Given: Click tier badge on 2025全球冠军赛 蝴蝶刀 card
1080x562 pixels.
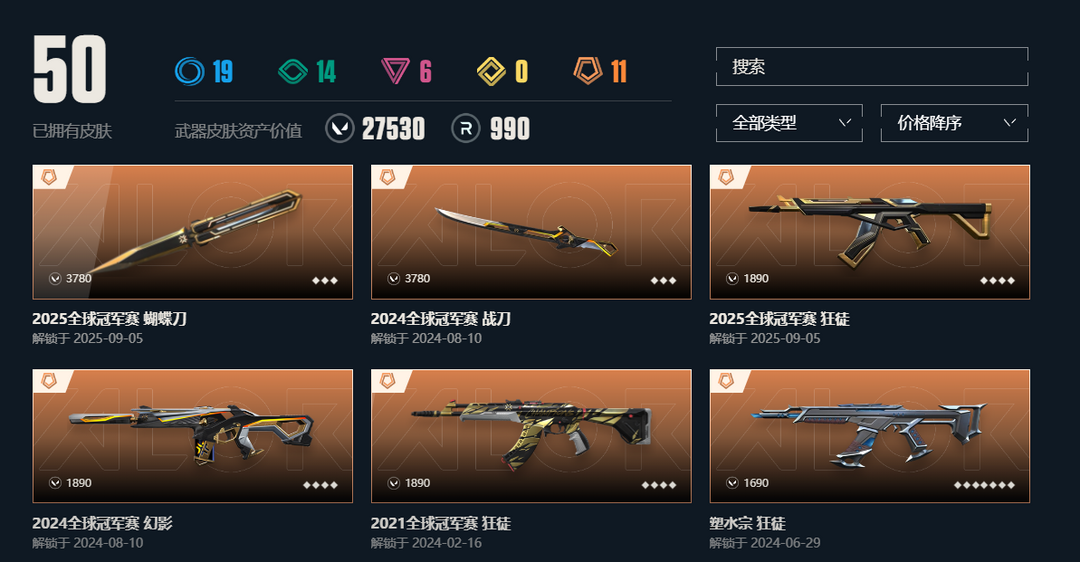Looking at the screenshot, I should pos(49,177).
